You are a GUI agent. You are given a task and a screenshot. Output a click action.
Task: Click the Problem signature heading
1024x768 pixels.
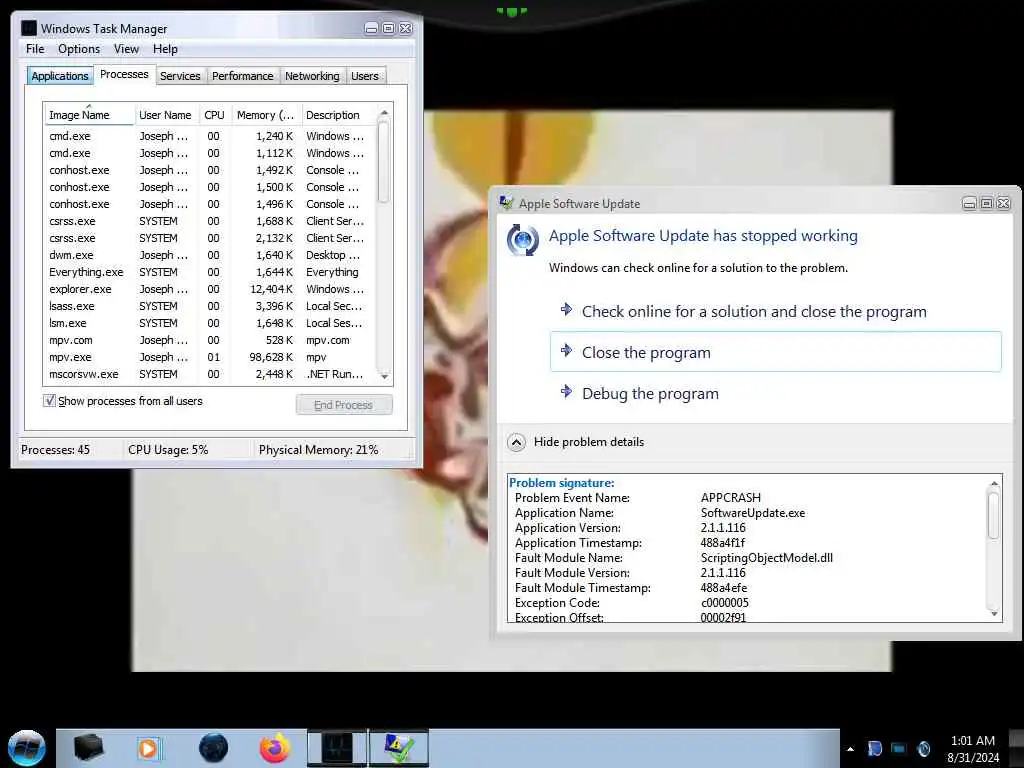pos(561,483)
